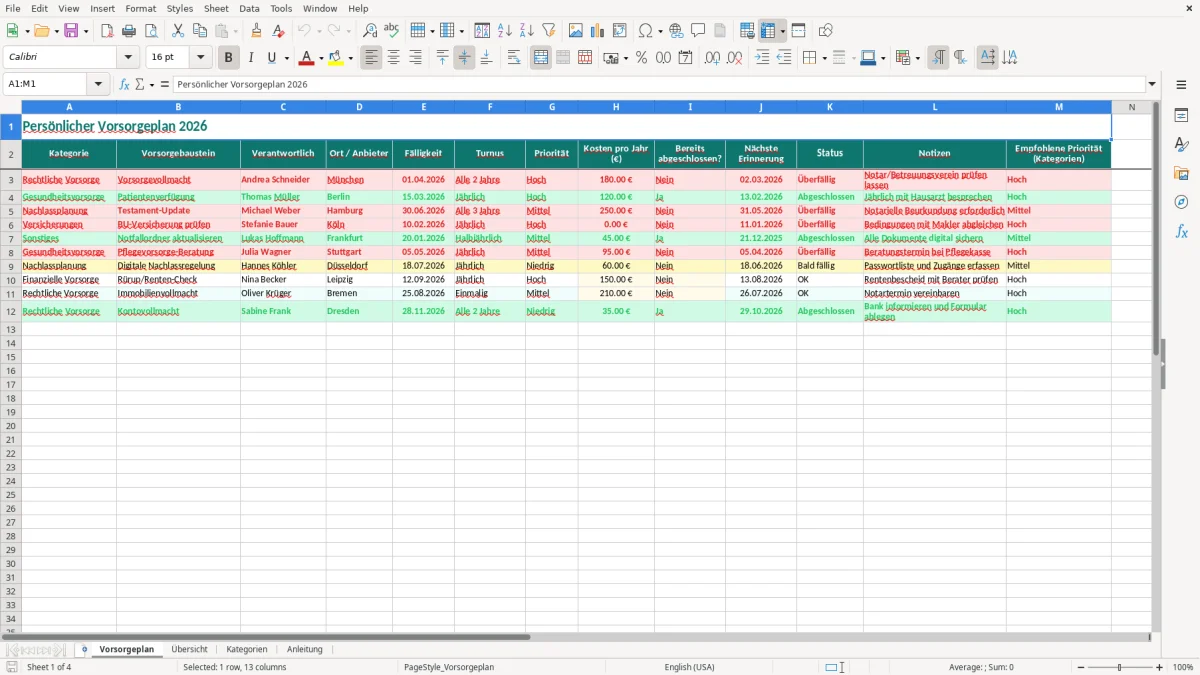1200x675 pixels.
Task: Click PageStyle_Vorsorgeplan in status bar
Action: pos(449,667)
